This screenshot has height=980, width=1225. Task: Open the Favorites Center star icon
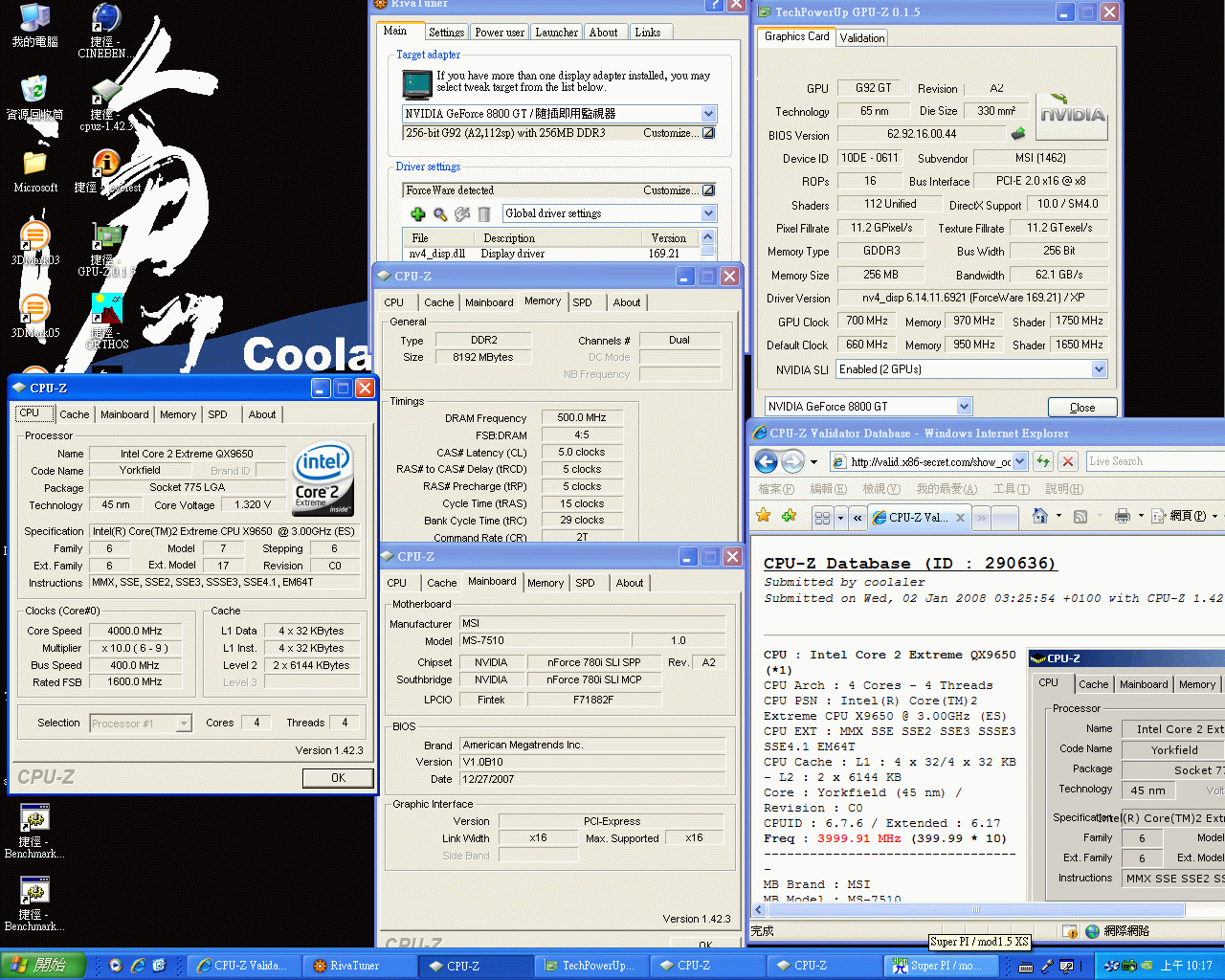coord(763,516)
